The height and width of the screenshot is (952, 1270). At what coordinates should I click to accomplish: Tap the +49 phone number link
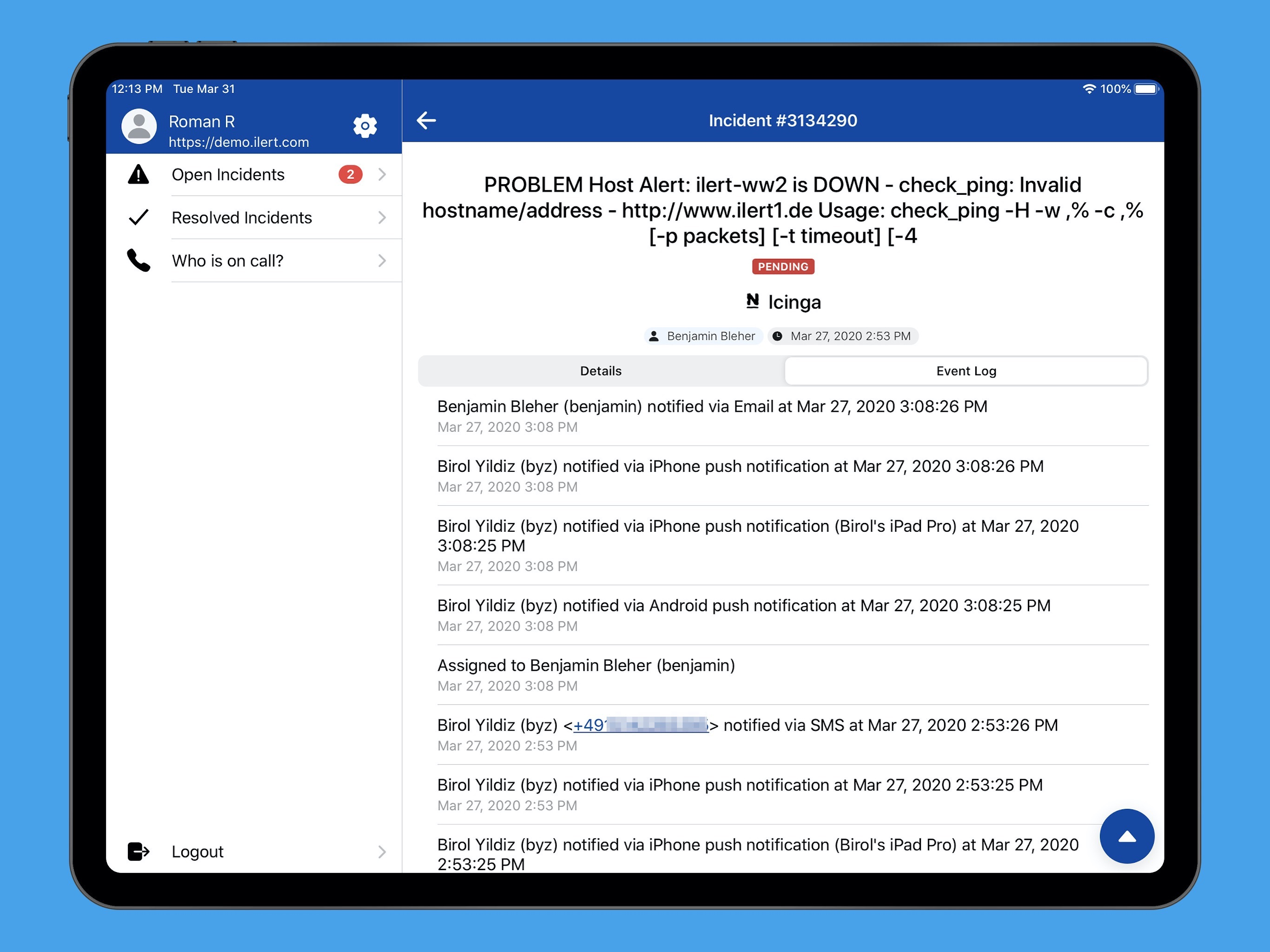641,725
